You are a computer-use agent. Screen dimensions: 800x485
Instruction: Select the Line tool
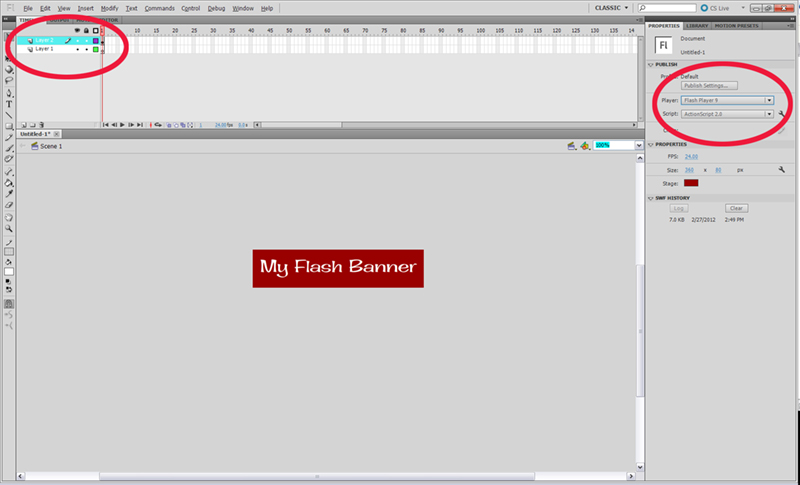click(9, 115)
